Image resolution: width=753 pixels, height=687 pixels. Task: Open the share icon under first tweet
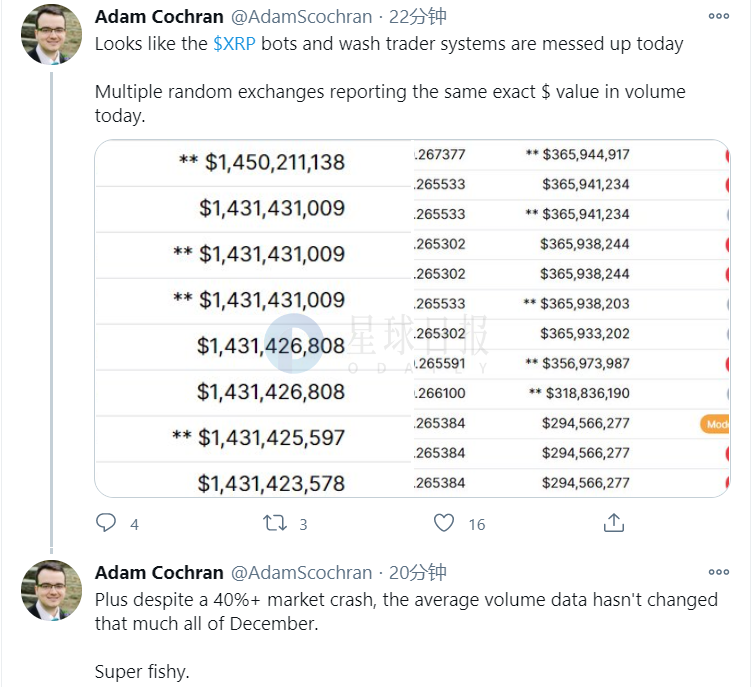pyautogui.click(x=613, y=523)
